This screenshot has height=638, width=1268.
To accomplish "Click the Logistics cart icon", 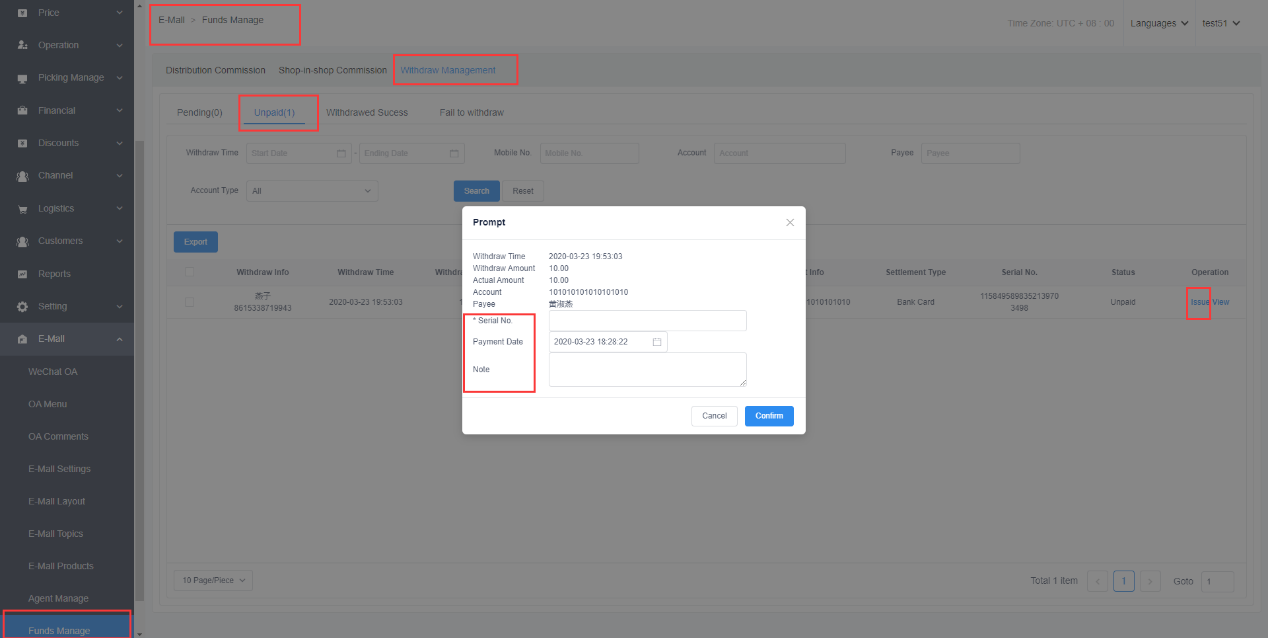I will (x=22, y=209).
